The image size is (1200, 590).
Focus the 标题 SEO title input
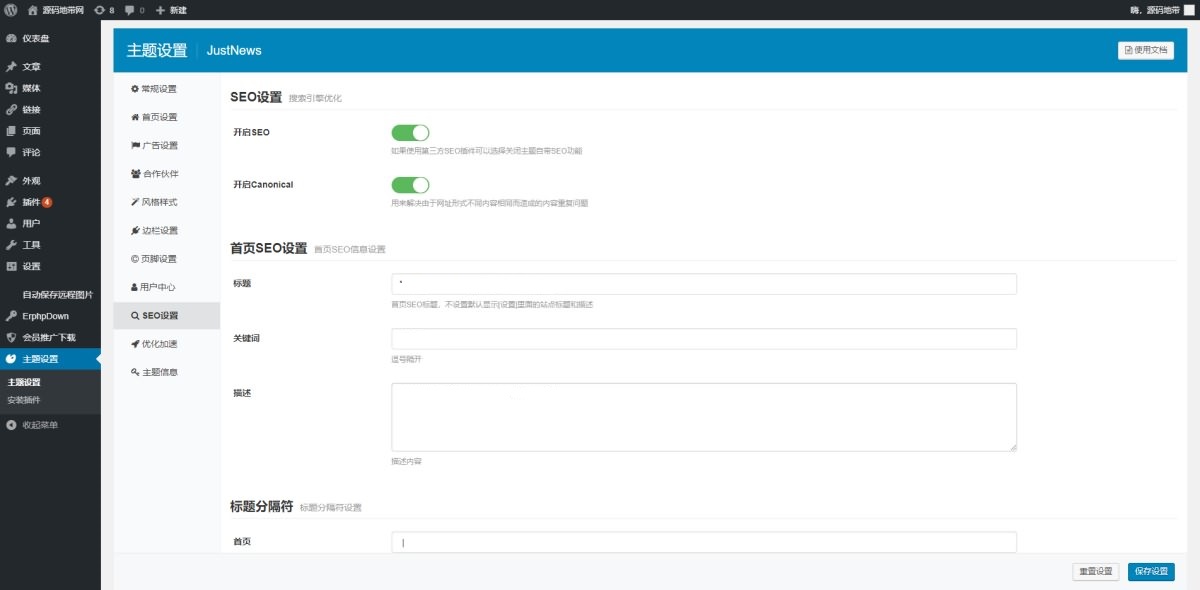[x=704, y=284]
